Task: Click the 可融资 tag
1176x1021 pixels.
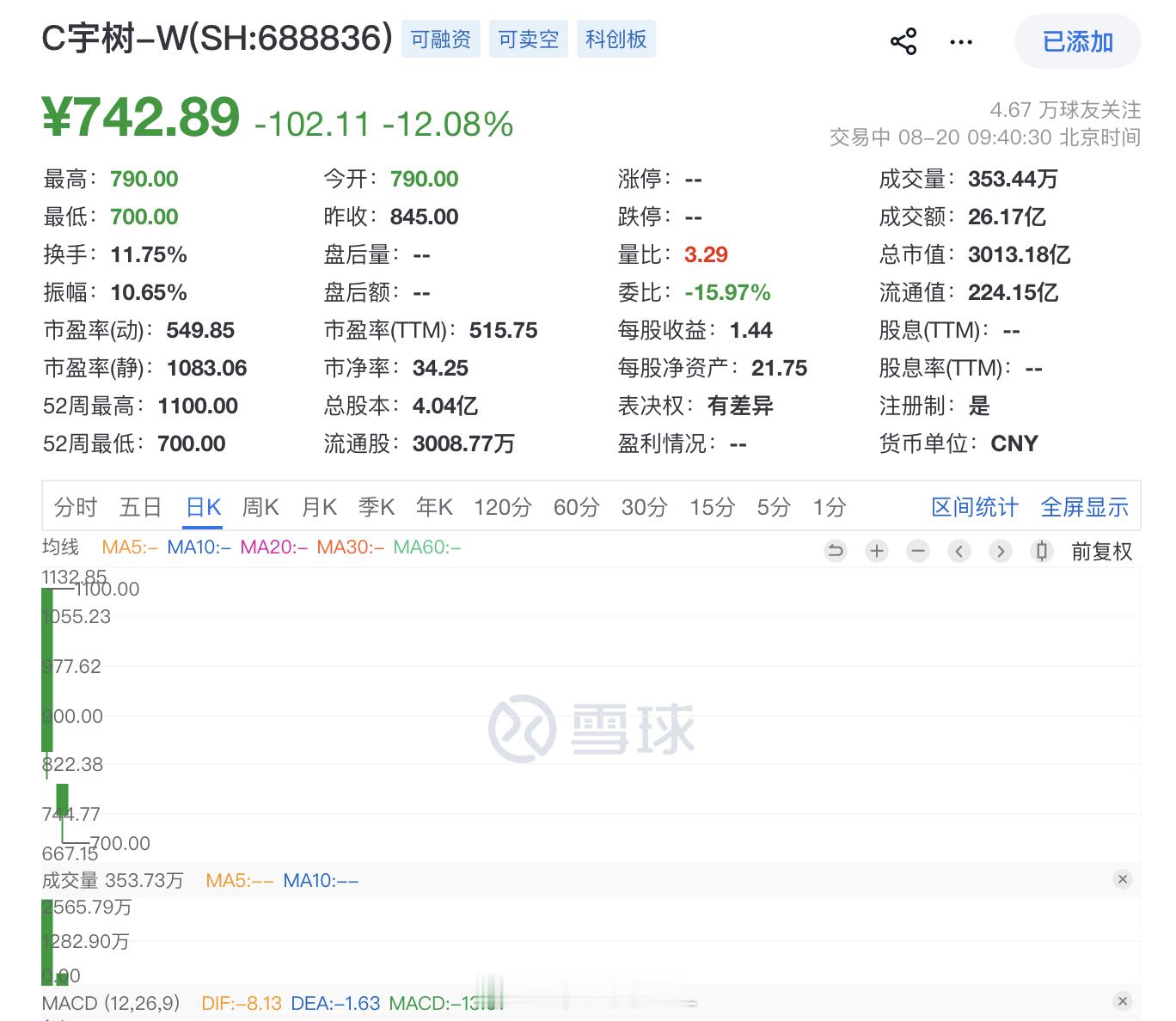Action: pyautogui.click(x=441, y=40)
